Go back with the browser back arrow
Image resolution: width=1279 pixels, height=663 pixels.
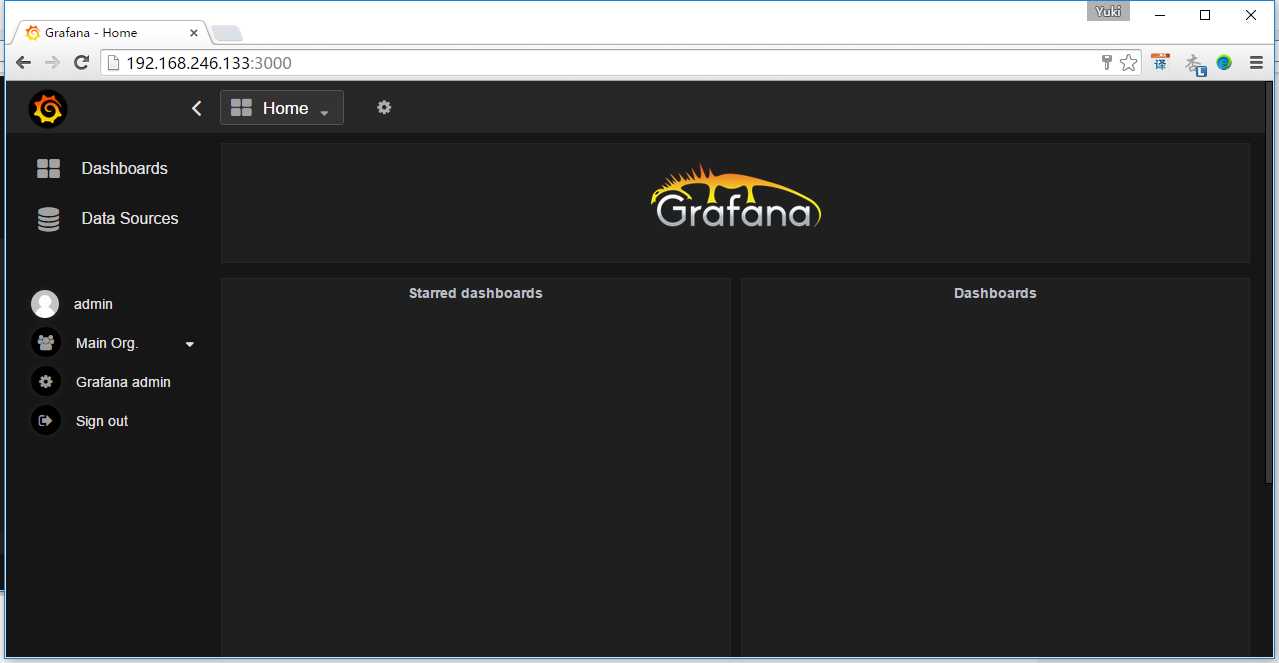pyautogui.click(x=23, y=63)
